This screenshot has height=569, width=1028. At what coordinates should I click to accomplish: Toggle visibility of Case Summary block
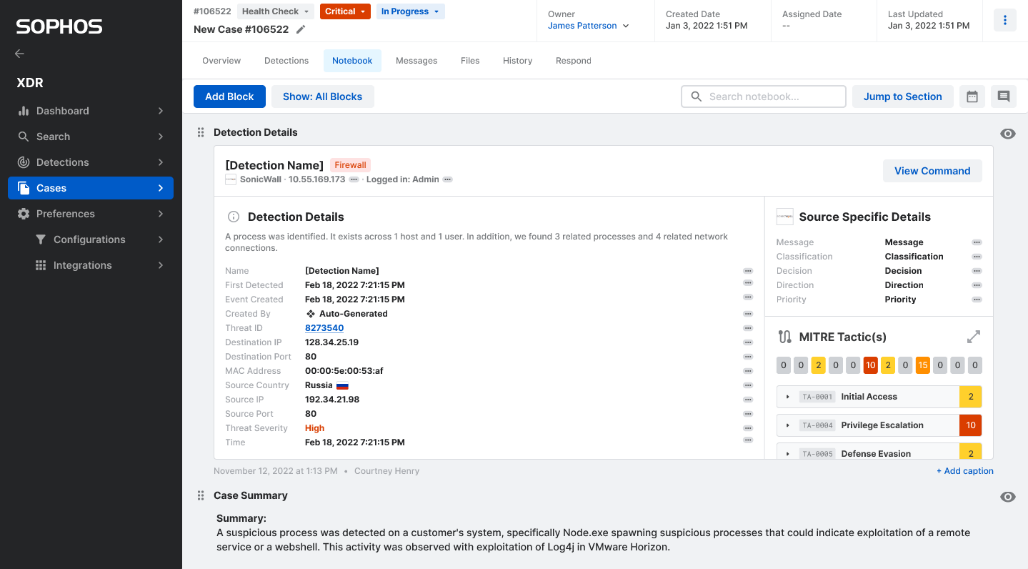tap(1008, 497)
